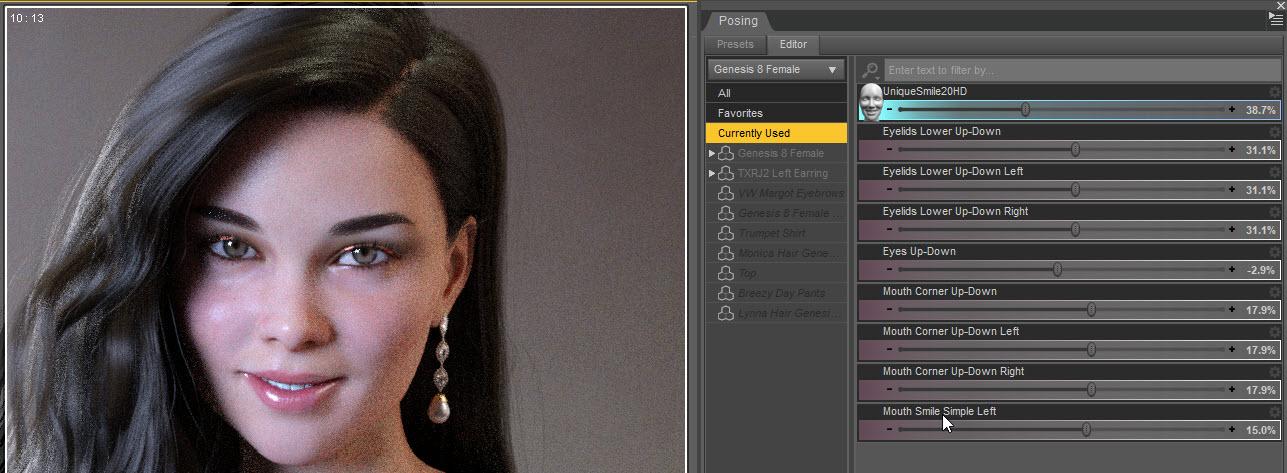This screenshot has width=1287, height=473.
Task: Click the Mouth Smile Simple Left 15.0% value
Action: [1260, 430]
